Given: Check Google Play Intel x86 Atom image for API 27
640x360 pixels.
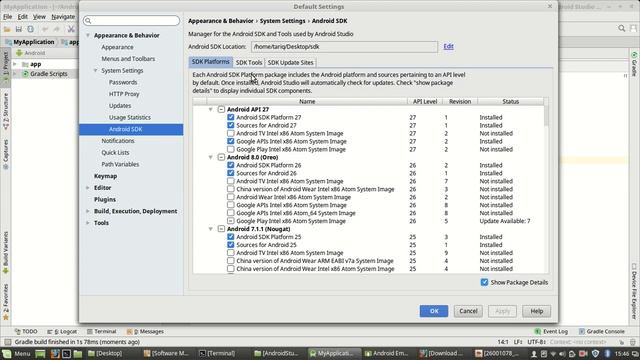Looking at the screenshot, I should coord(231,149).
